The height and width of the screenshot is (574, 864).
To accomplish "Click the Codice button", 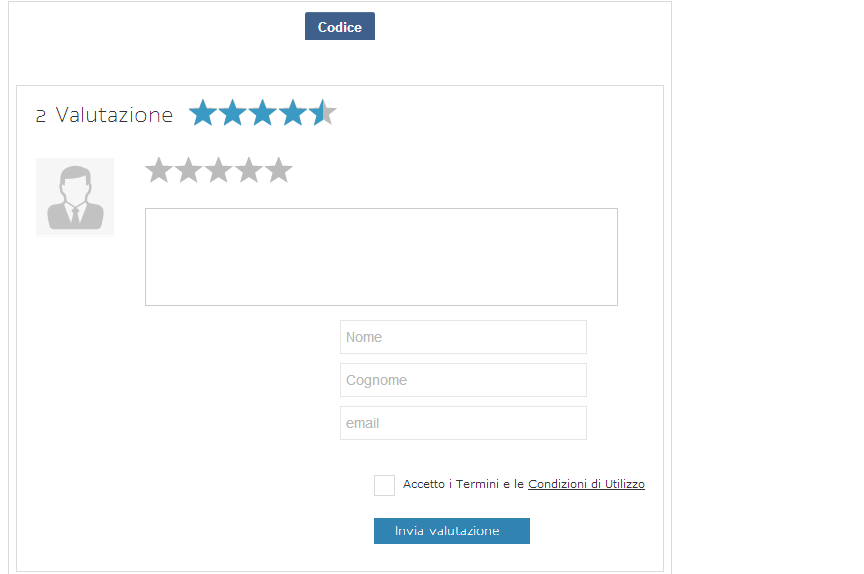I will [340, 26].
